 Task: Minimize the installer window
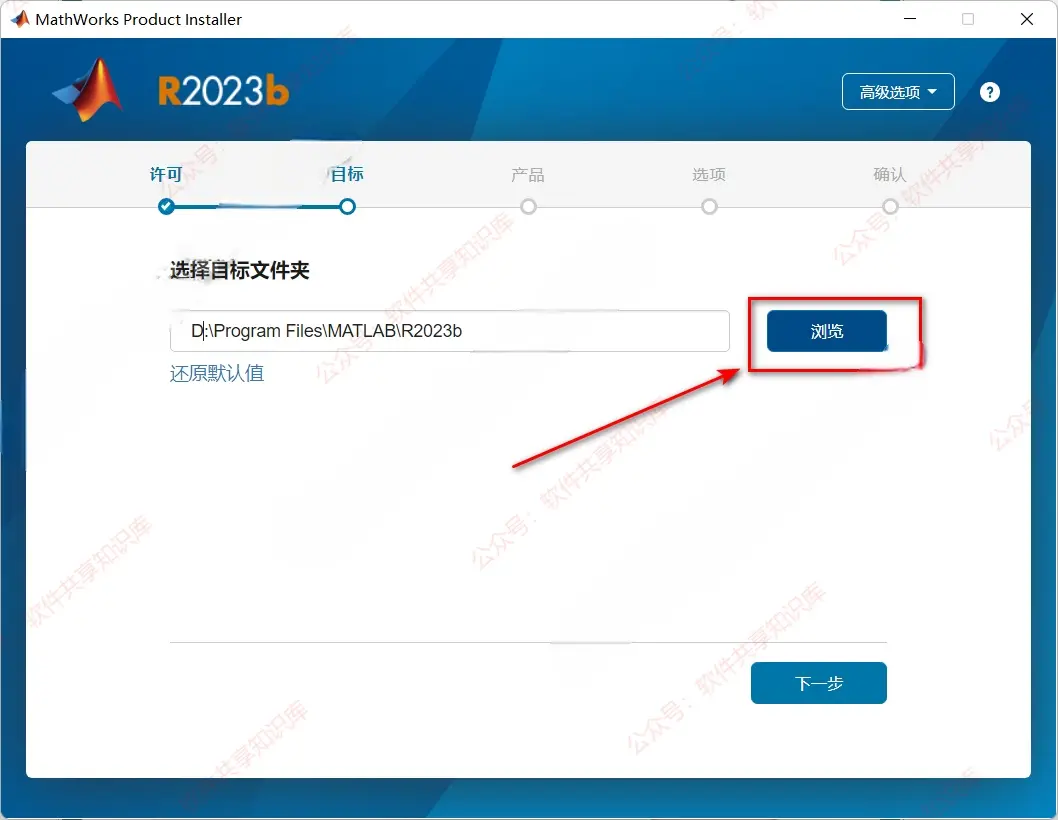coord(910,19)
